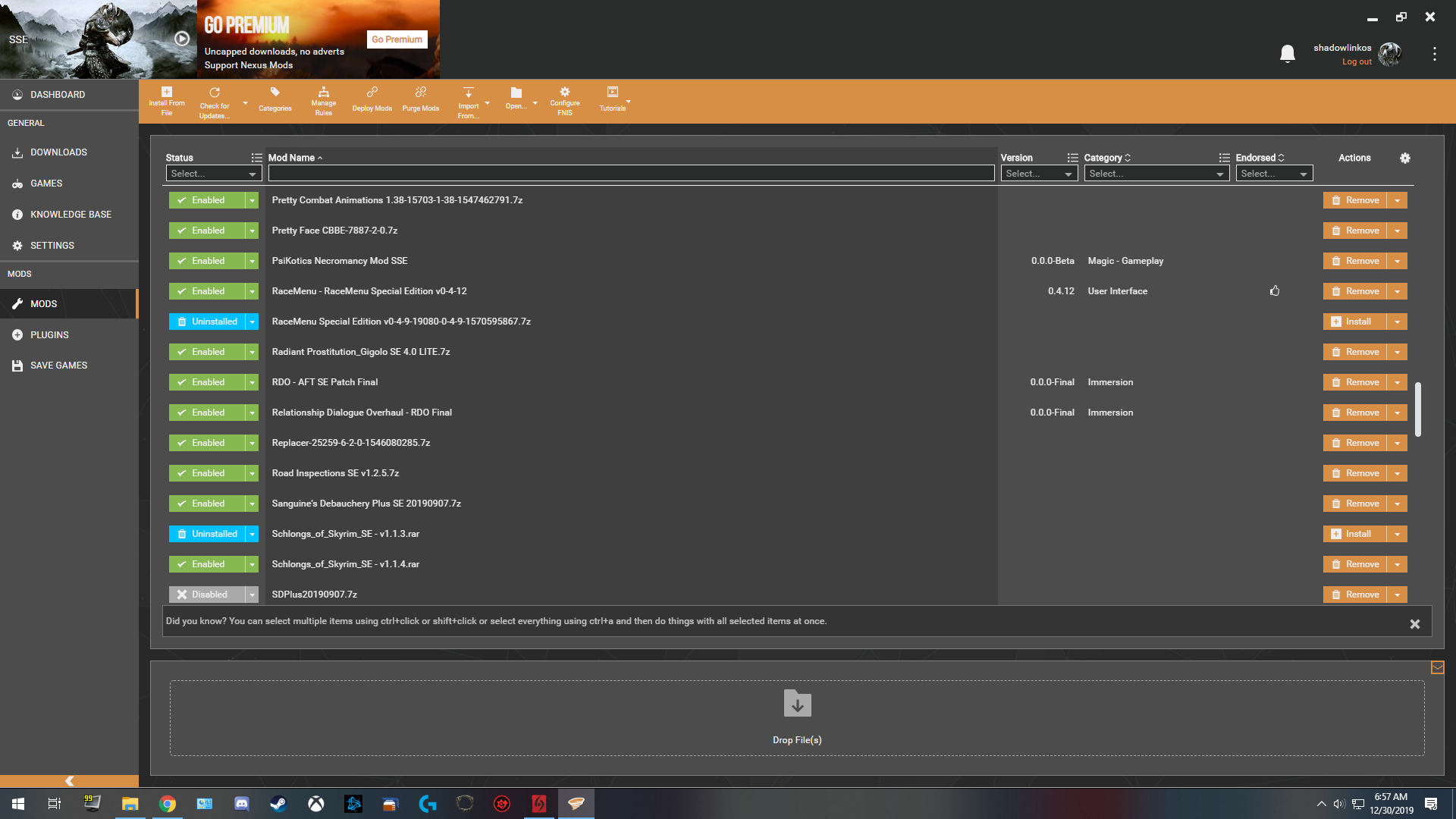Install Schlongs_of_Skyrim_SE v1.1.3
1456x819 pixels.
[1355, 534]
